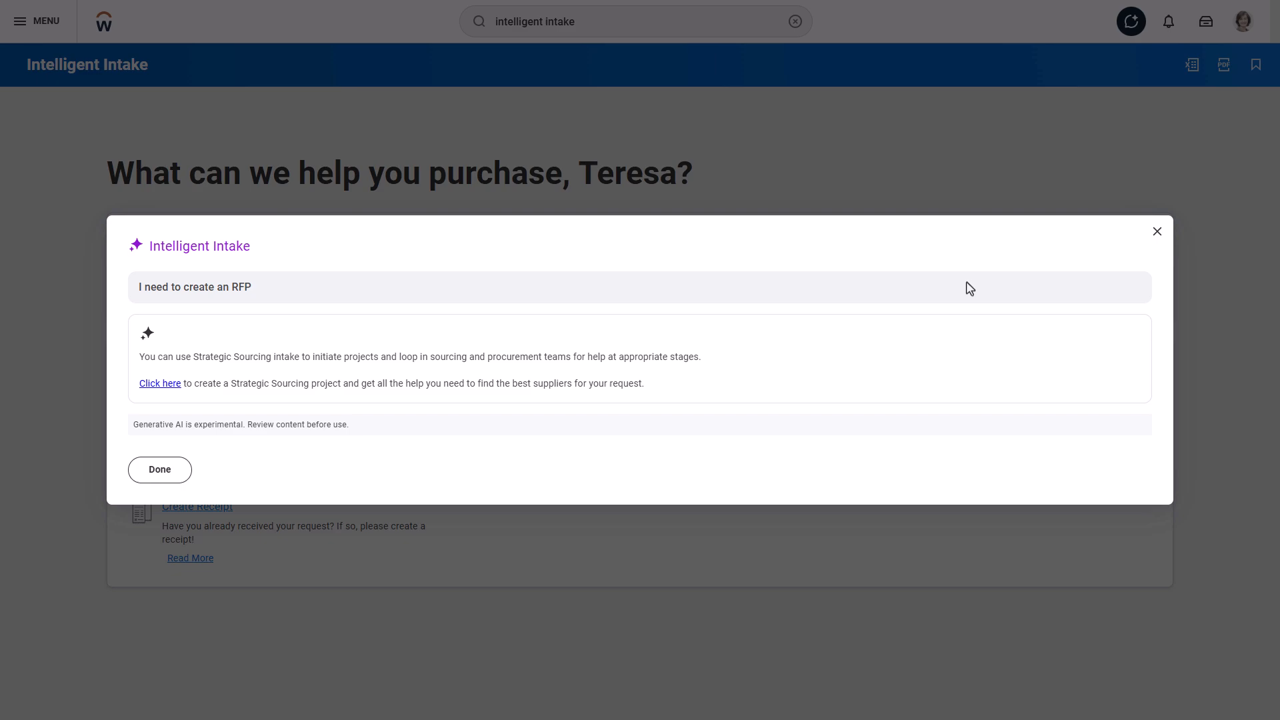Image resolution: width=1280 pixels, height=720 pixels.
Task: Click the MENU label text
Action: point(46,21)
